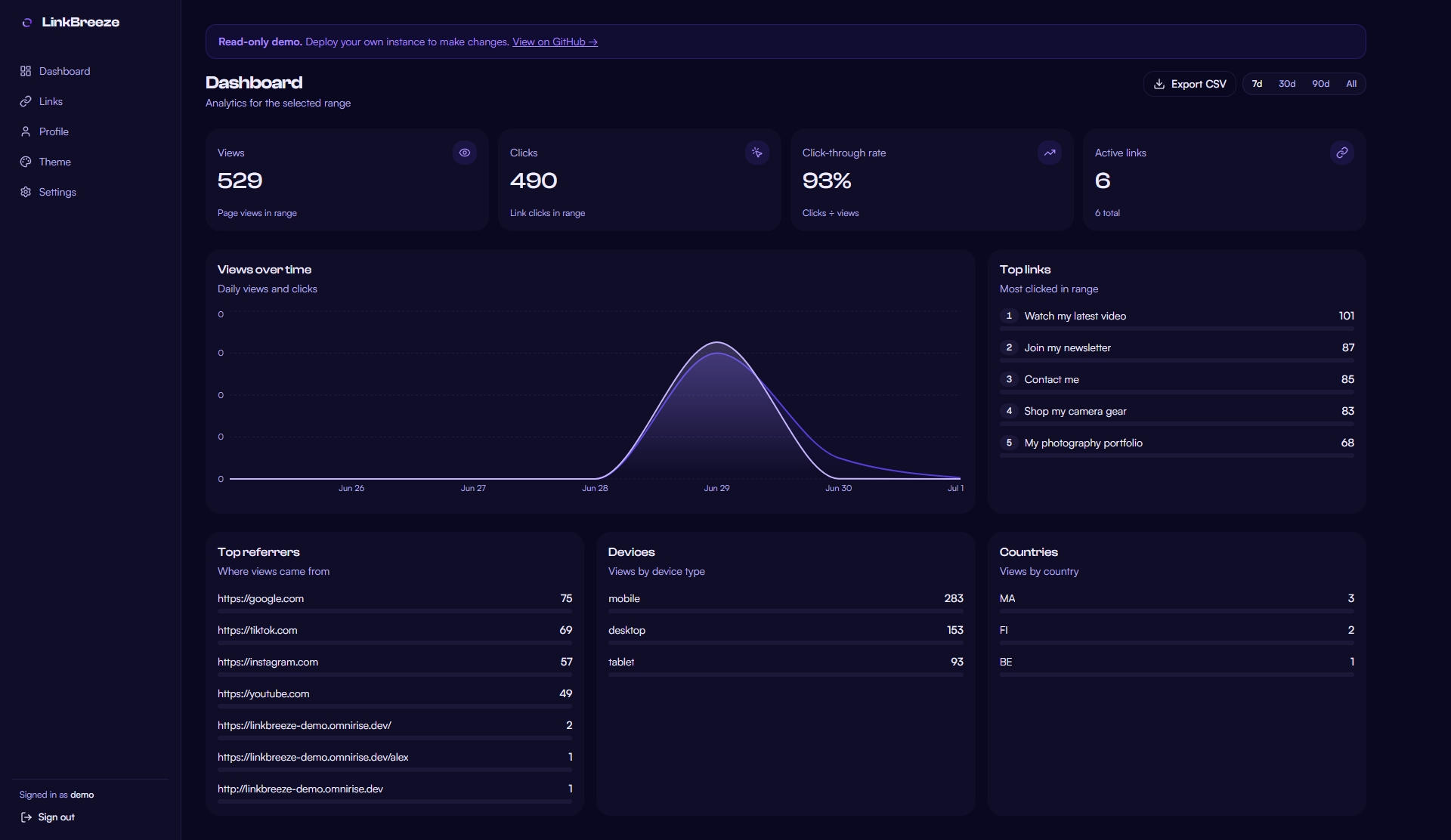This screenshot has height=840, width=1451.
Task: Navigate to Settings in the sidebar
Action: pyautogui.click(x=91, y=192)
